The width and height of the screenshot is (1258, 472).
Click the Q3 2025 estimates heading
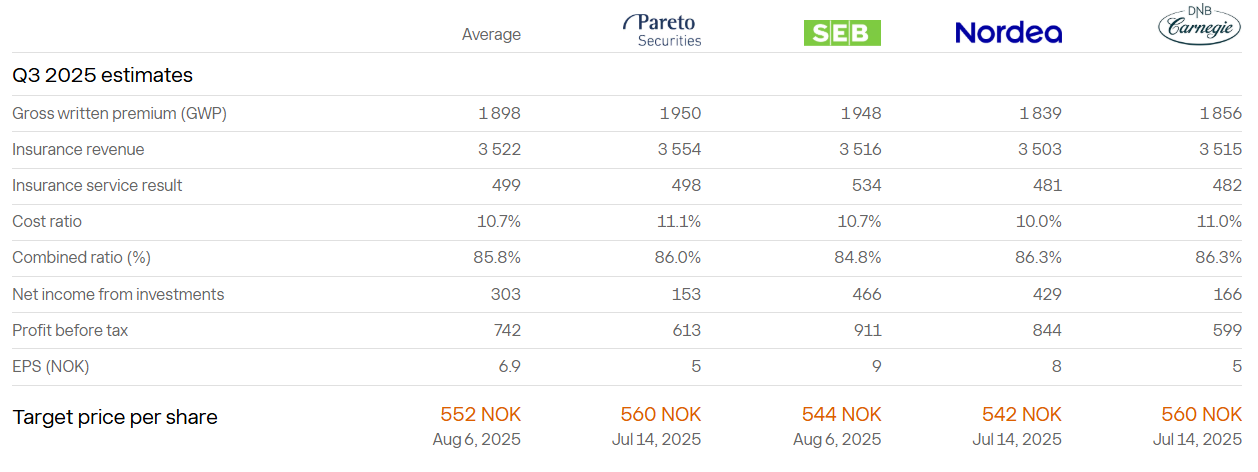tap(102, 75)
